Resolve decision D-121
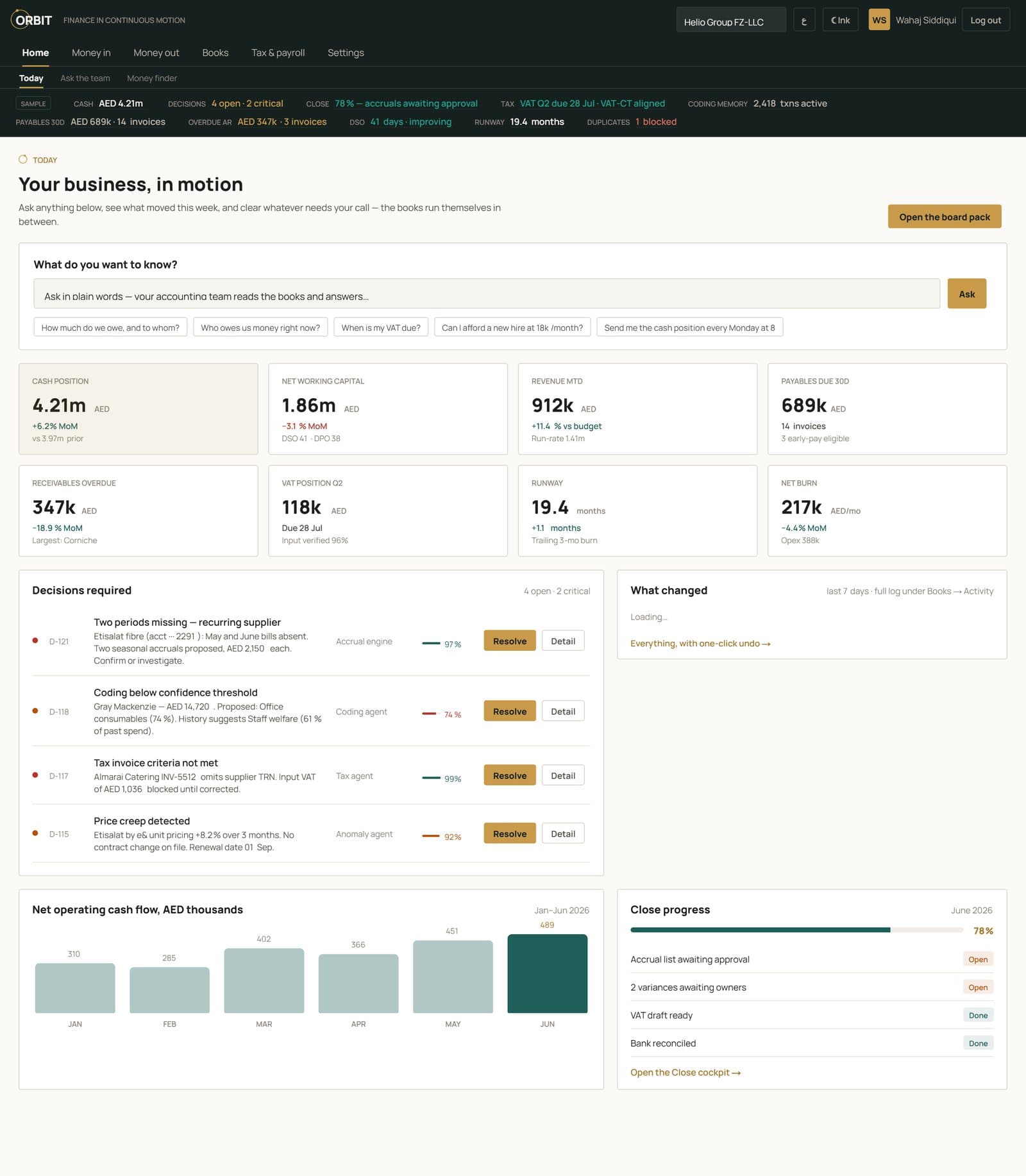 (510, 641)
